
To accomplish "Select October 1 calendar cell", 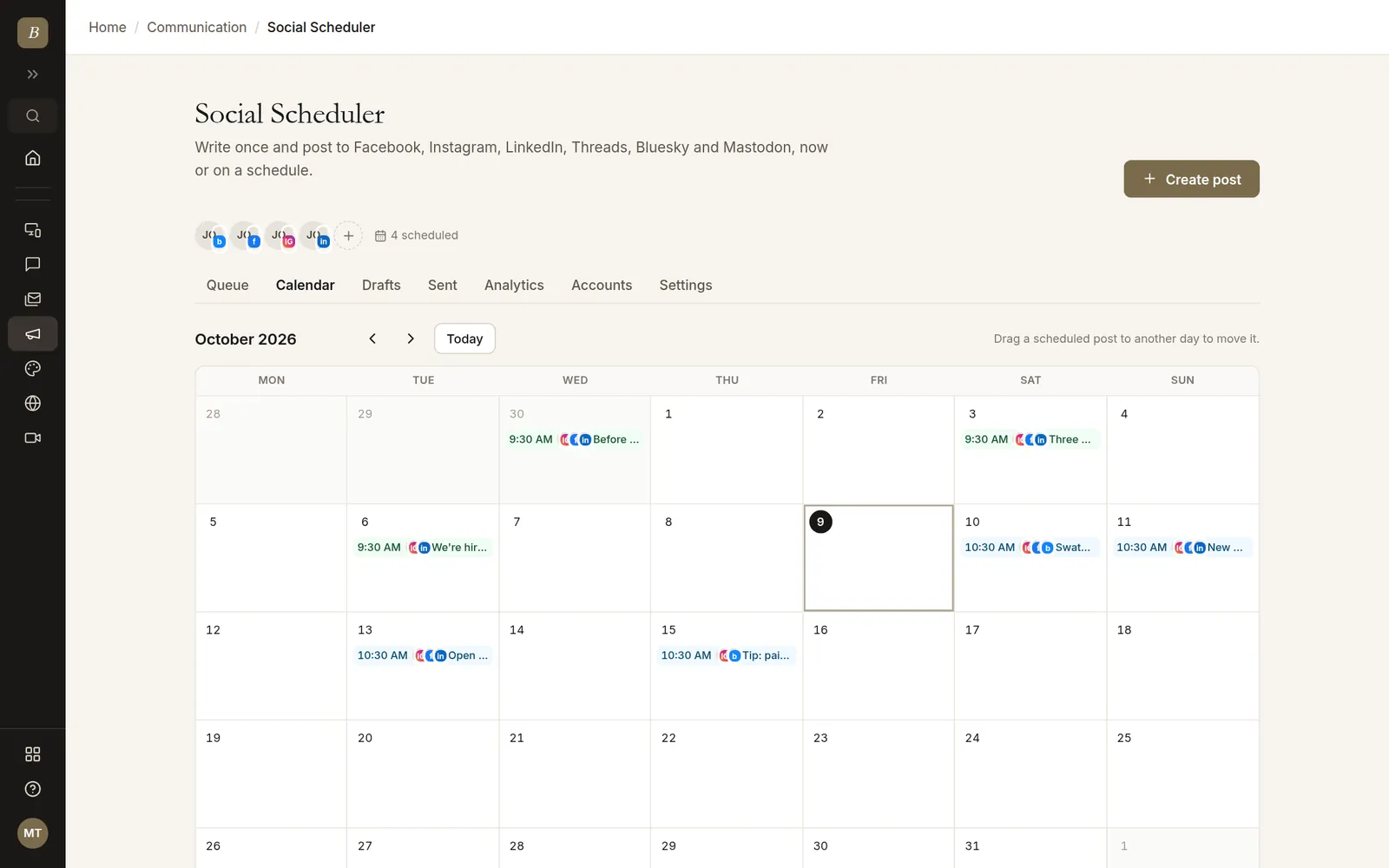I will [x=727, y=450].
